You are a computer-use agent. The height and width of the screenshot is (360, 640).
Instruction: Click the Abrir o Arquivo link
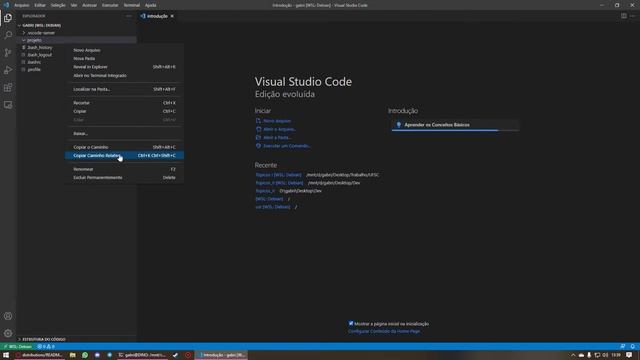[x=279, y=129]
